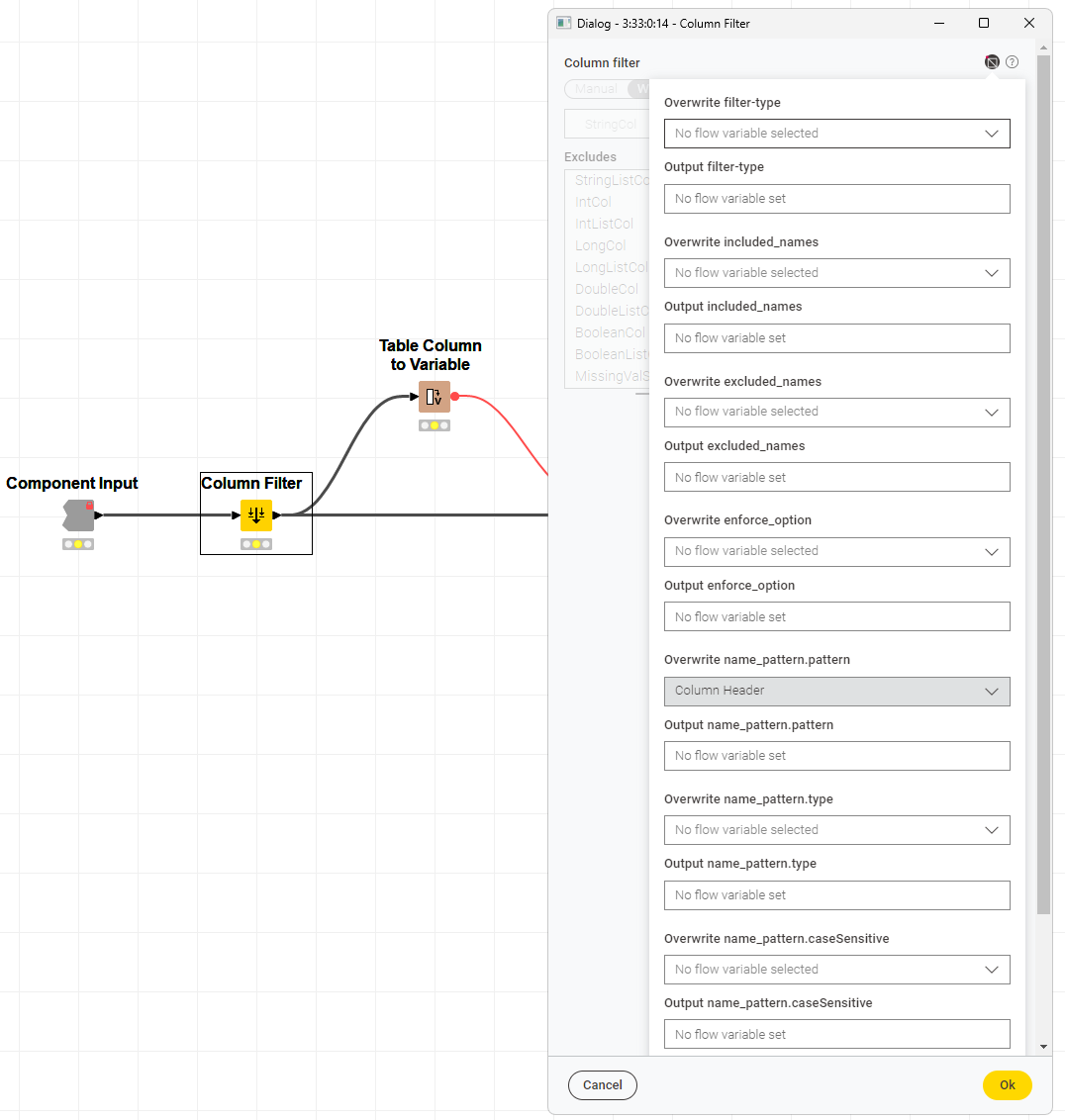Open Overwrite filter-type dropdown
This screenshot has width=1065, height=1120.
click(x=837, y=134)
